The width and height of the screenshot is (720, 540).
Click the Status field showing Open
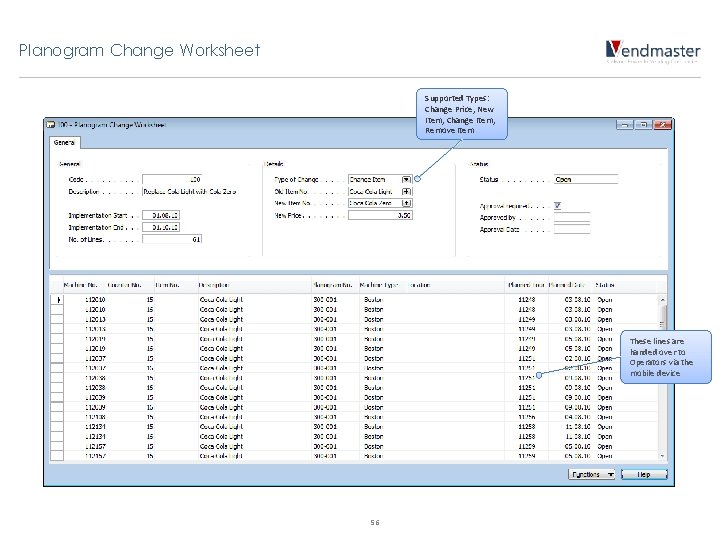click(x=586, y=180)
